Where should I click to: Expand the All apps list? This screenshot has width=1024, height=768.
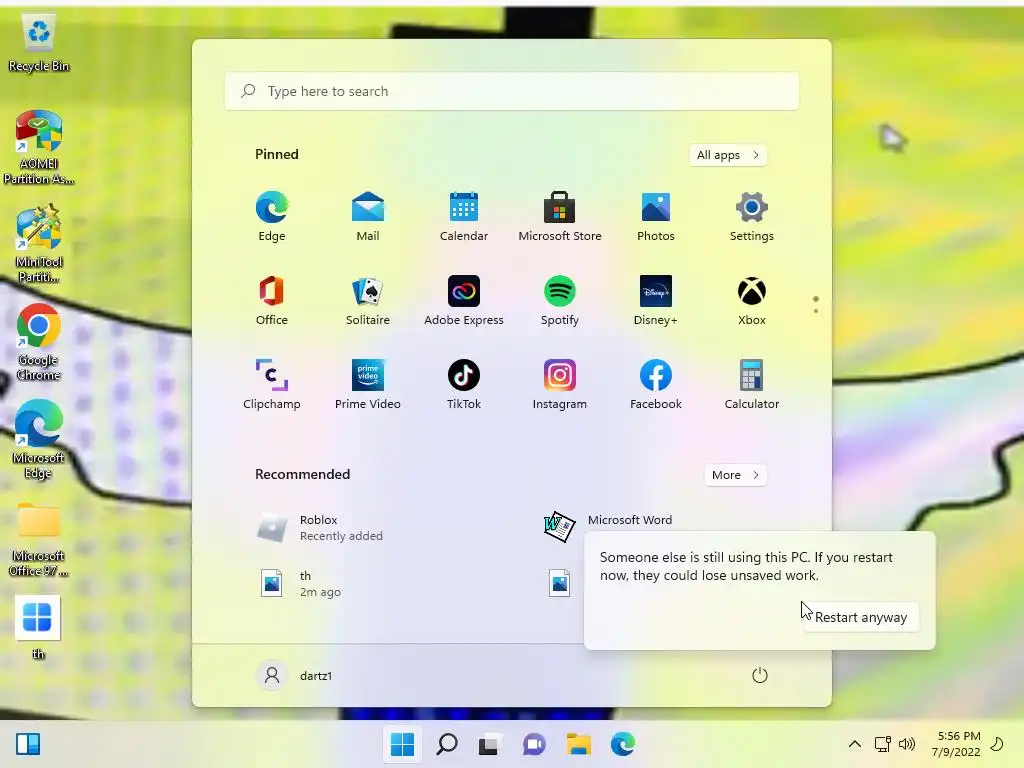[x=728, y=155]
